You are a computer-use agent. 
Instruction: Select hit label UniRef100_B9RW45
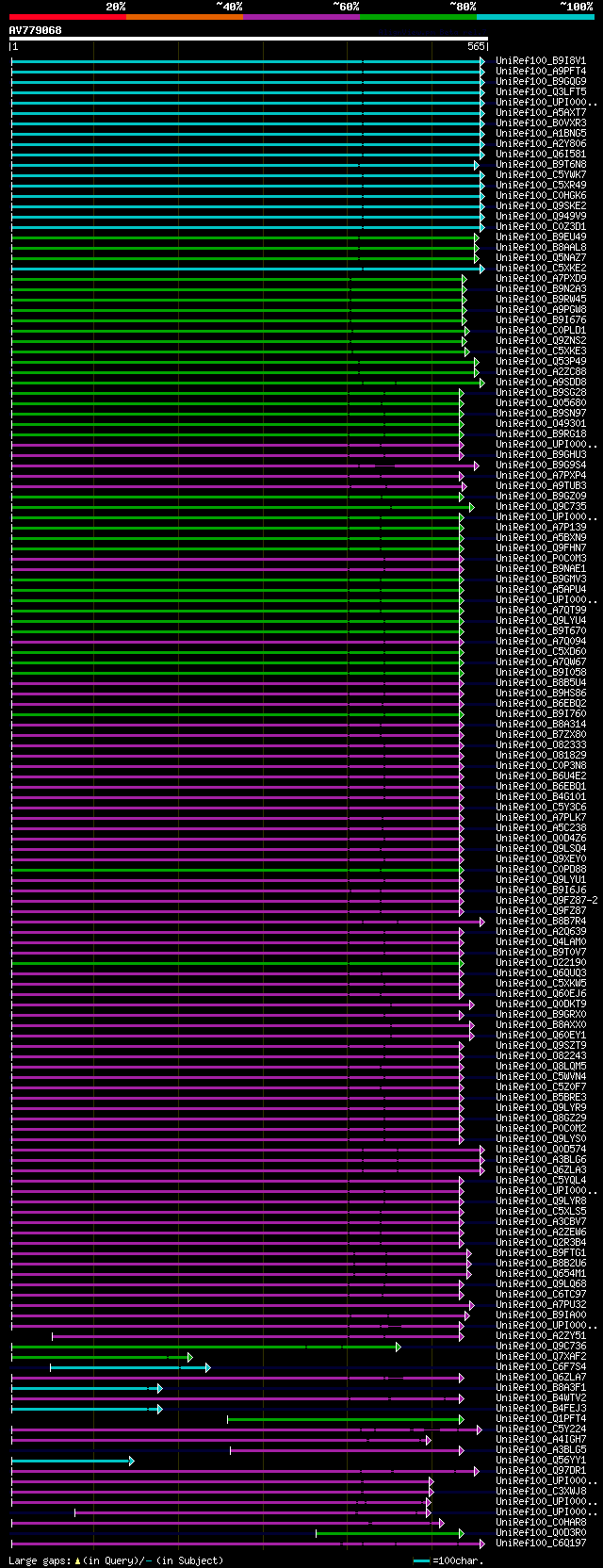[541, 300]
